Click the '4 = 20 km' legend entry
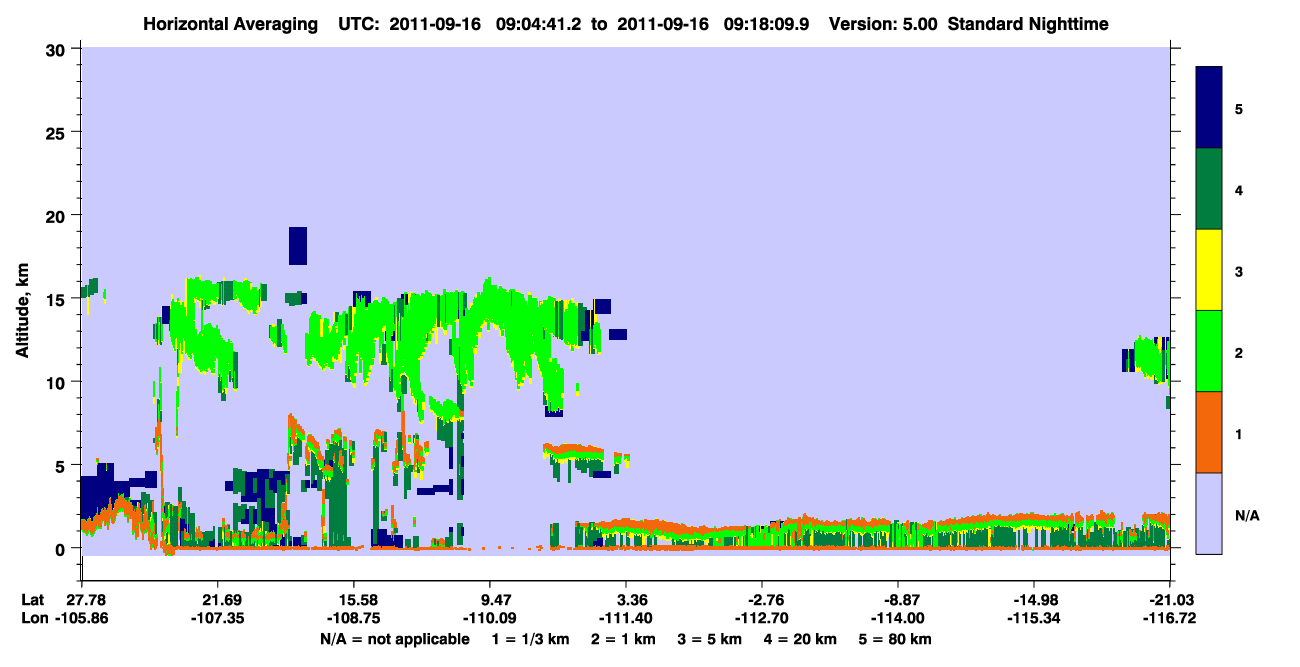 (800, 639)
